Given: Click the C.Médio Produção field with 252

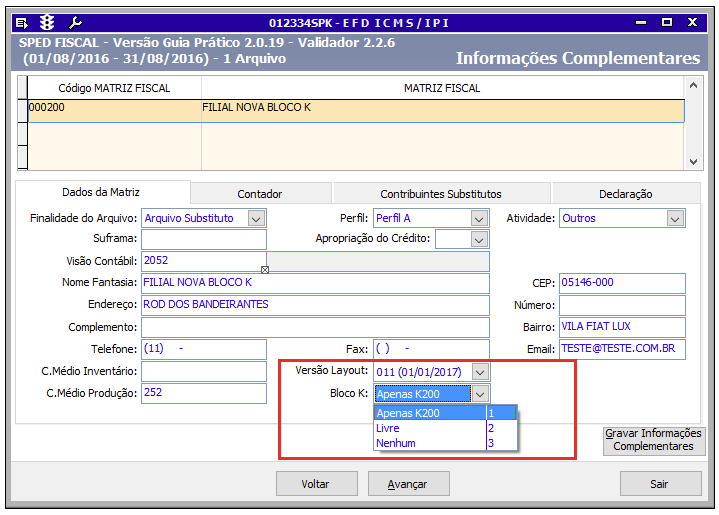Looking at the screenshot, I should (204, 393).
